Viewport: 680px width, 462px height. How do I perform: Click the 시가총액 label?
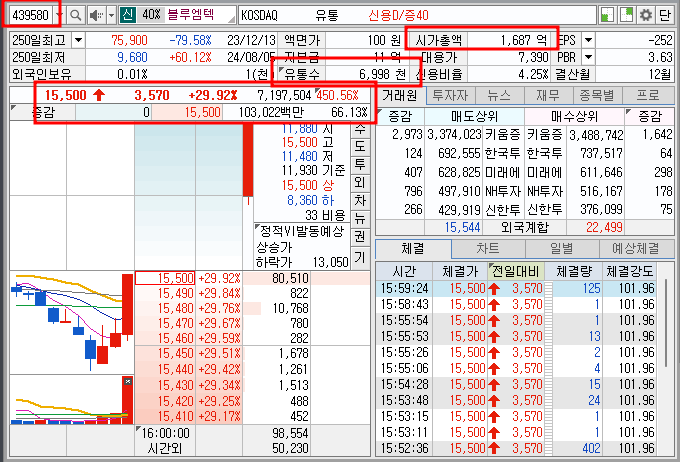[x=439, y=40]
